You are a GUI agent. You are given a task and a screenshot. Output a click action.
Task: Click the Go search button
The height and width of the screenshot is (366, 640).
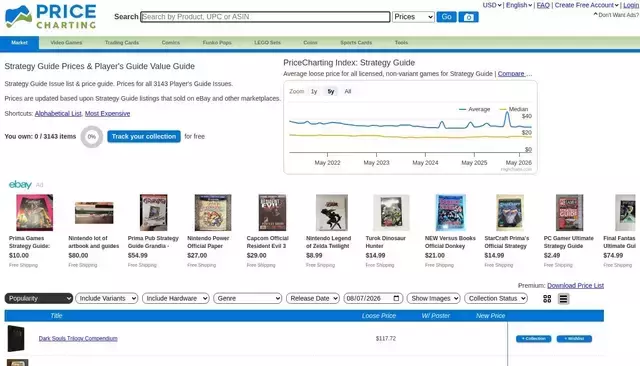click(447, 17)
